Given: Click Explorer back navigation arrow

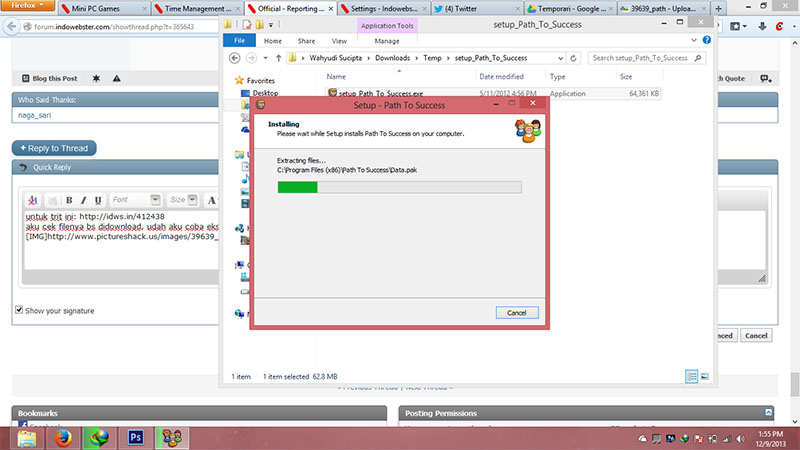Looking at the screenshot, I should [x=235, y=58].
